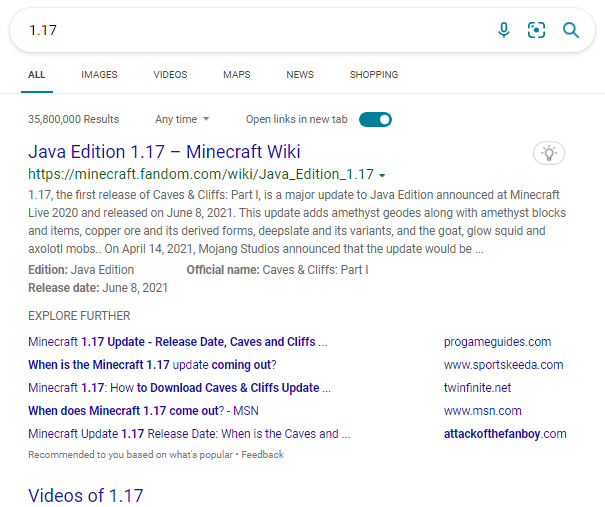Screen dimensions: 605x507
Task: Open Minecraft 1.17 Update - Release Date link
Action: [177, 342]
